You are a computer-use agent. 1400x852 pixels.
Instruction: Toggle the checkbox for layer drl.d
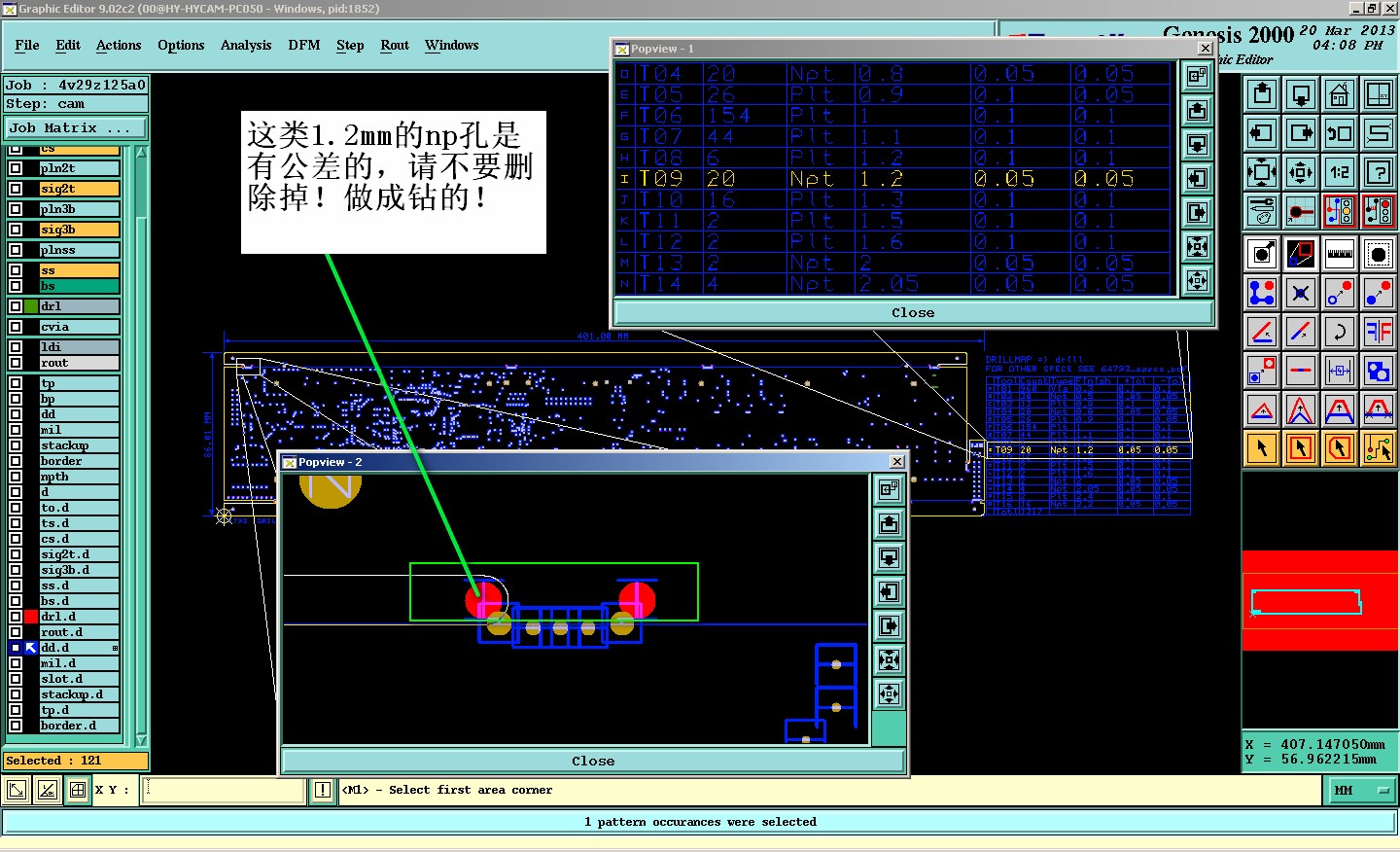click(16, 617)
